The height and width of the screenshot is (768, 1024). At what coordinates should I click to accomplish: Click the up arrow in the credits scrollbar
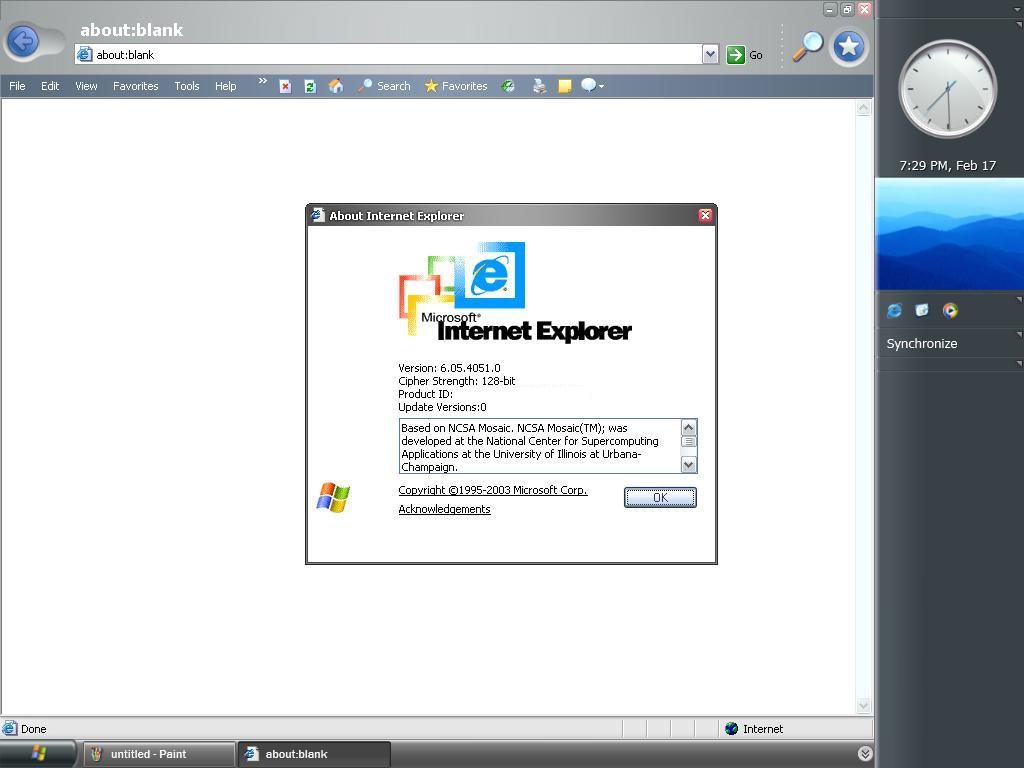pyautogui.click(x=689, y=427)
